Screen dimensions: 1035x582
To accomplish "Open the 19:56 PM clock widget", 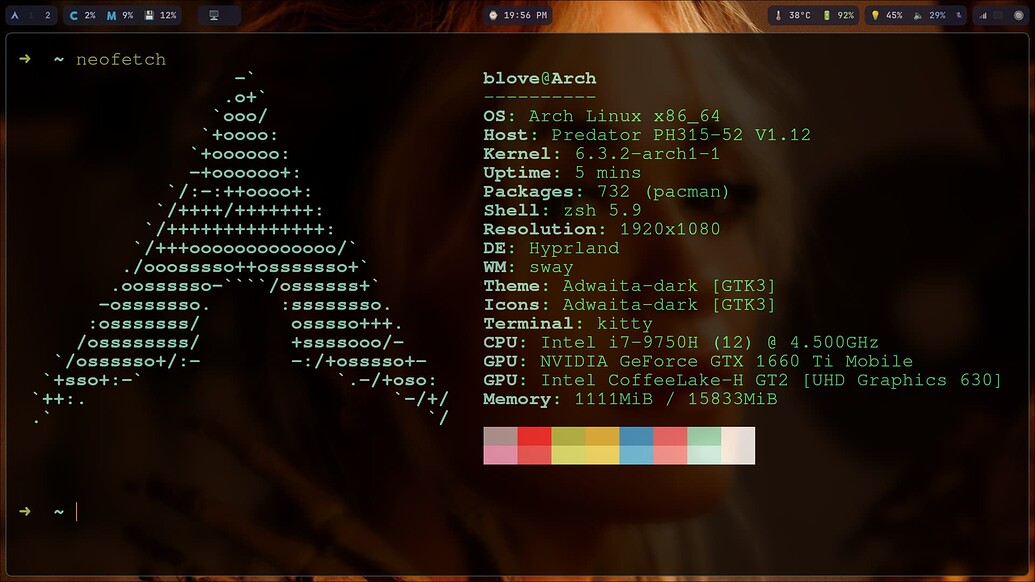I will click(x=516, y=15).
